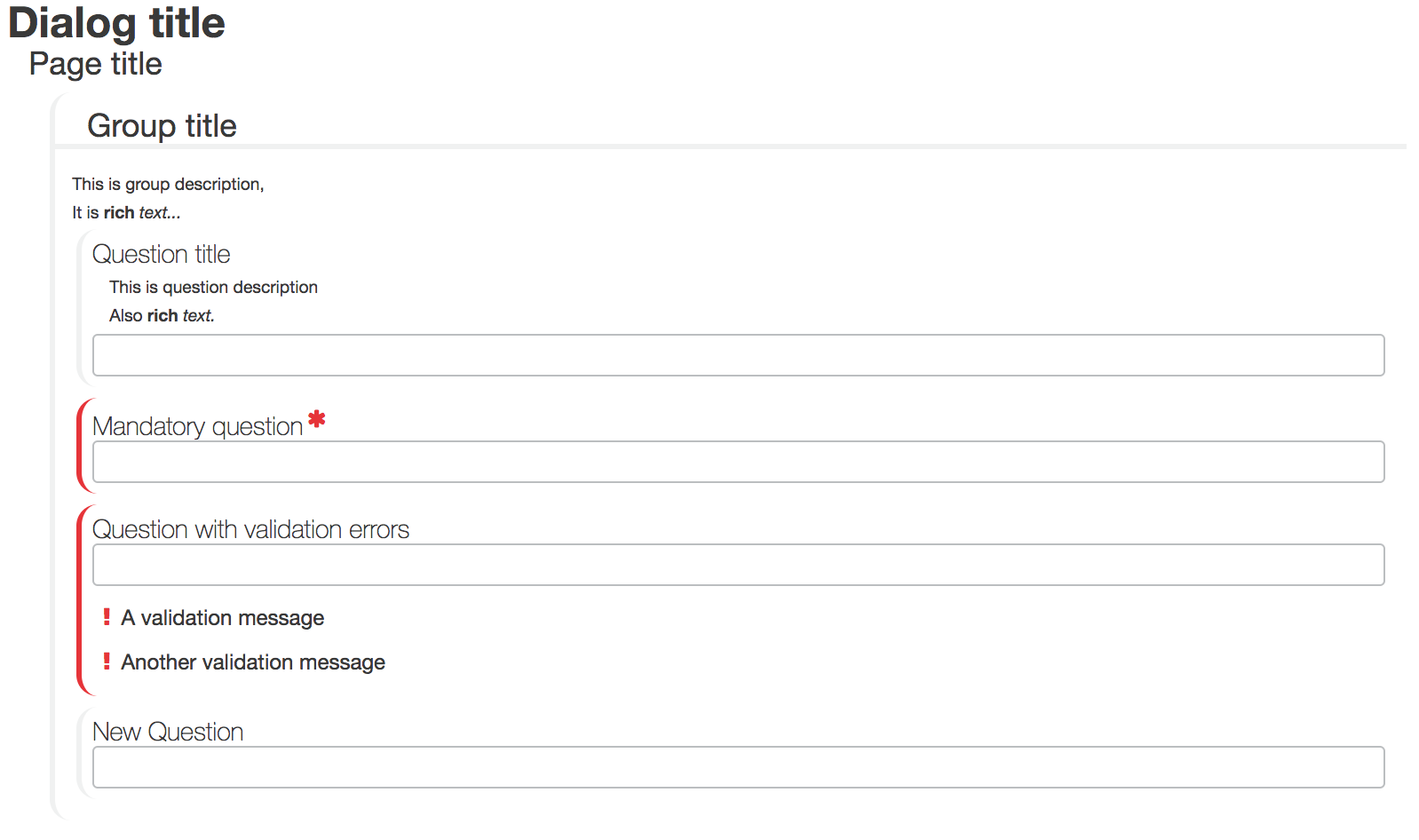Click the "It is rich text..." line
1419x840 pixels.
pos(126,212)
